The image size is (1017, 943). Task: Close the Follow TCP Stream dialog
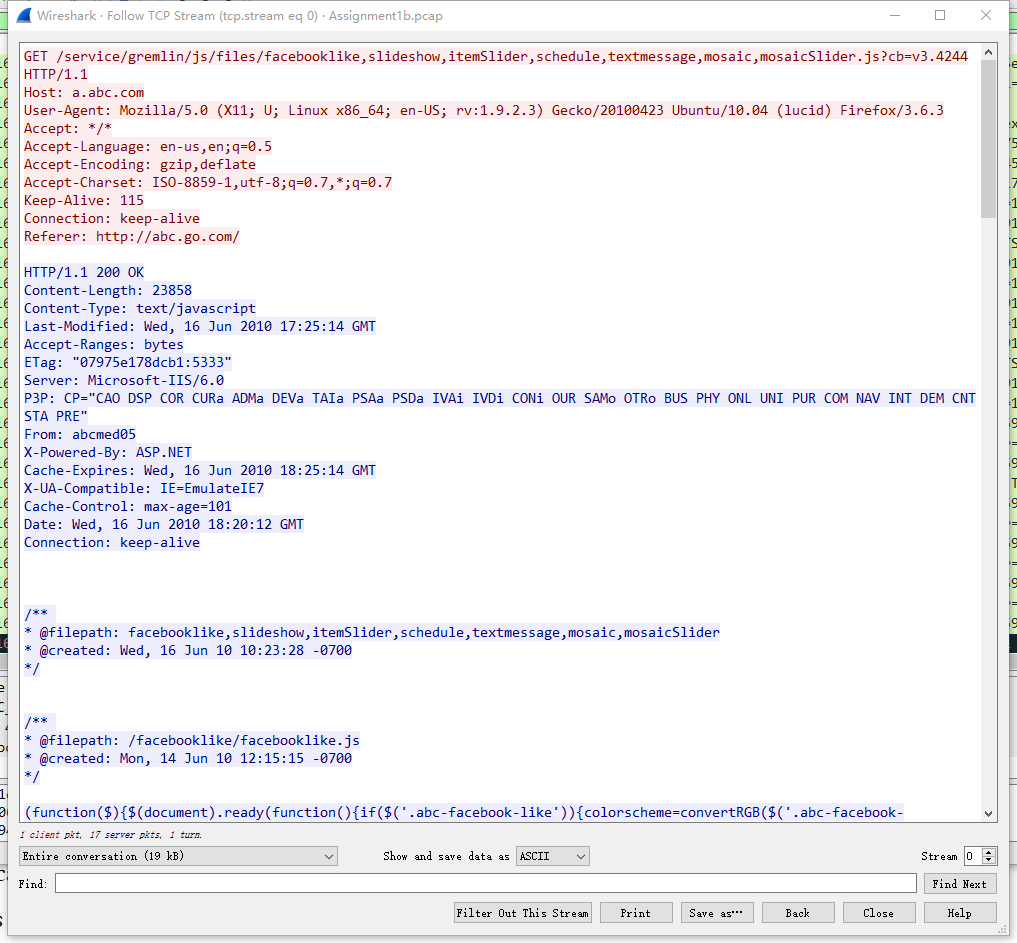tap(879, 912)
